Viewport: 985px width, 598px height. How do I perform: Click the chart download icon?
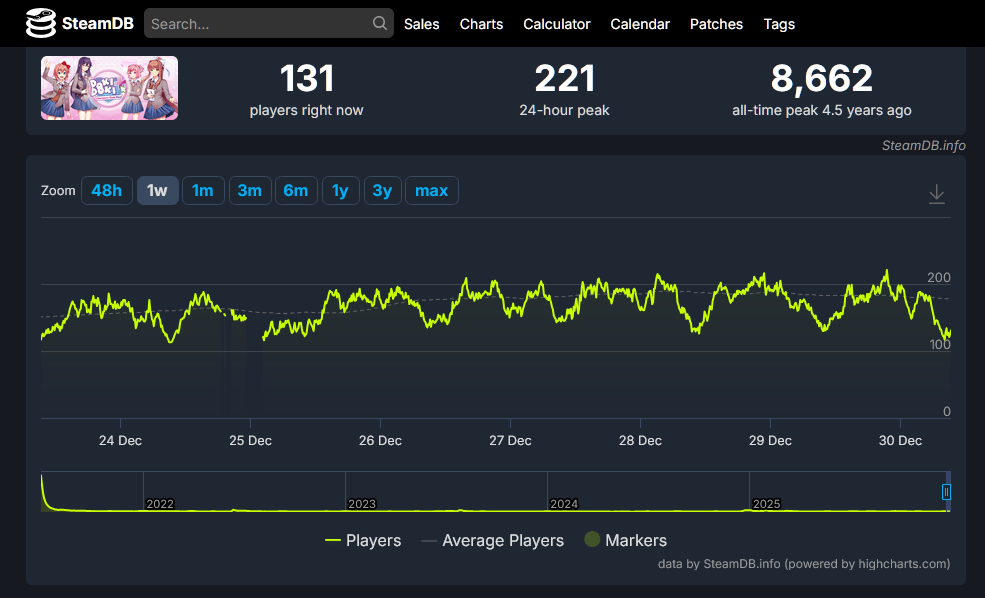[937, 194]
